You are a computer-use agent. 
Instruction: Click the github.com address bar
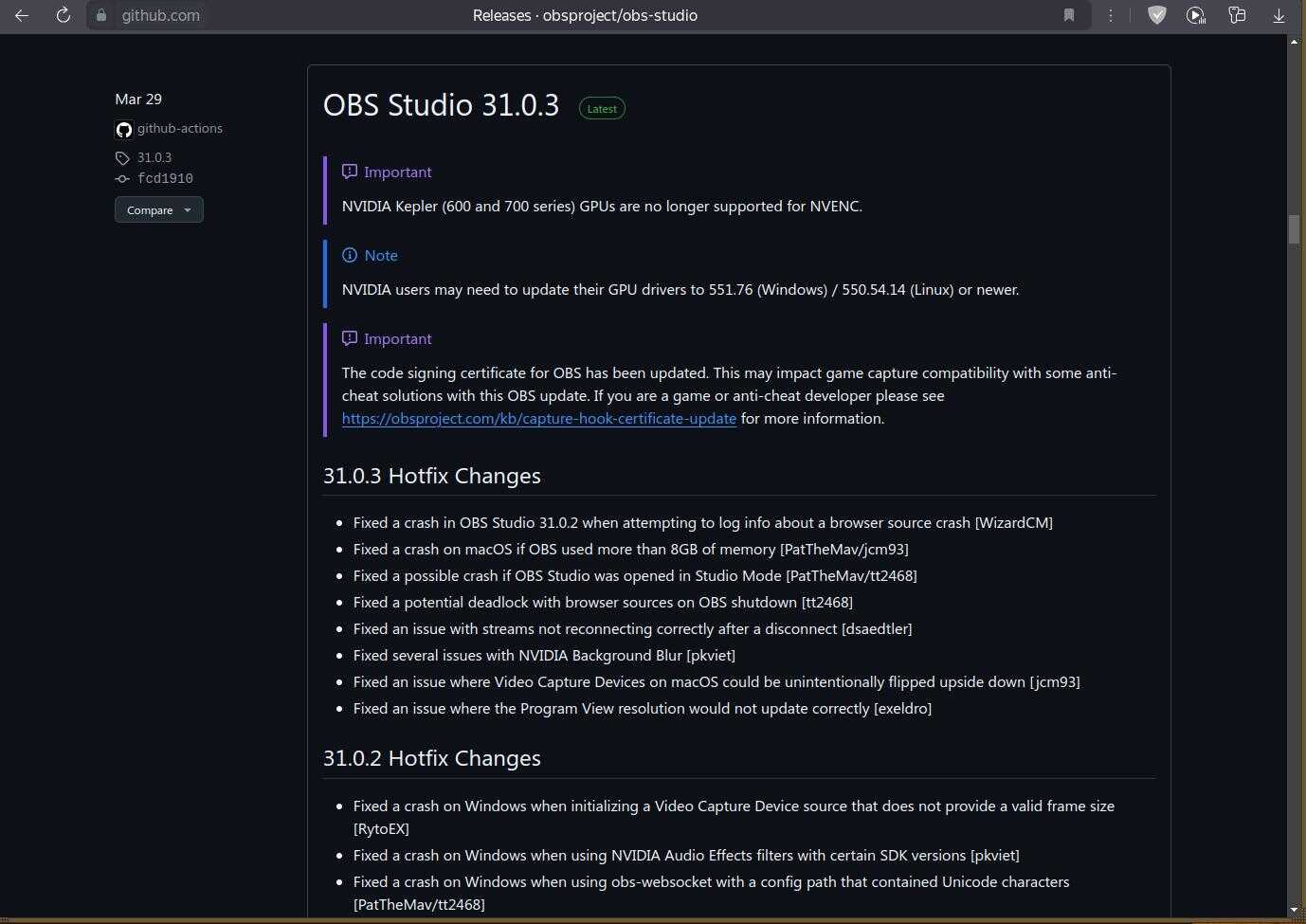pyautogui.click(x=569, y=15)
